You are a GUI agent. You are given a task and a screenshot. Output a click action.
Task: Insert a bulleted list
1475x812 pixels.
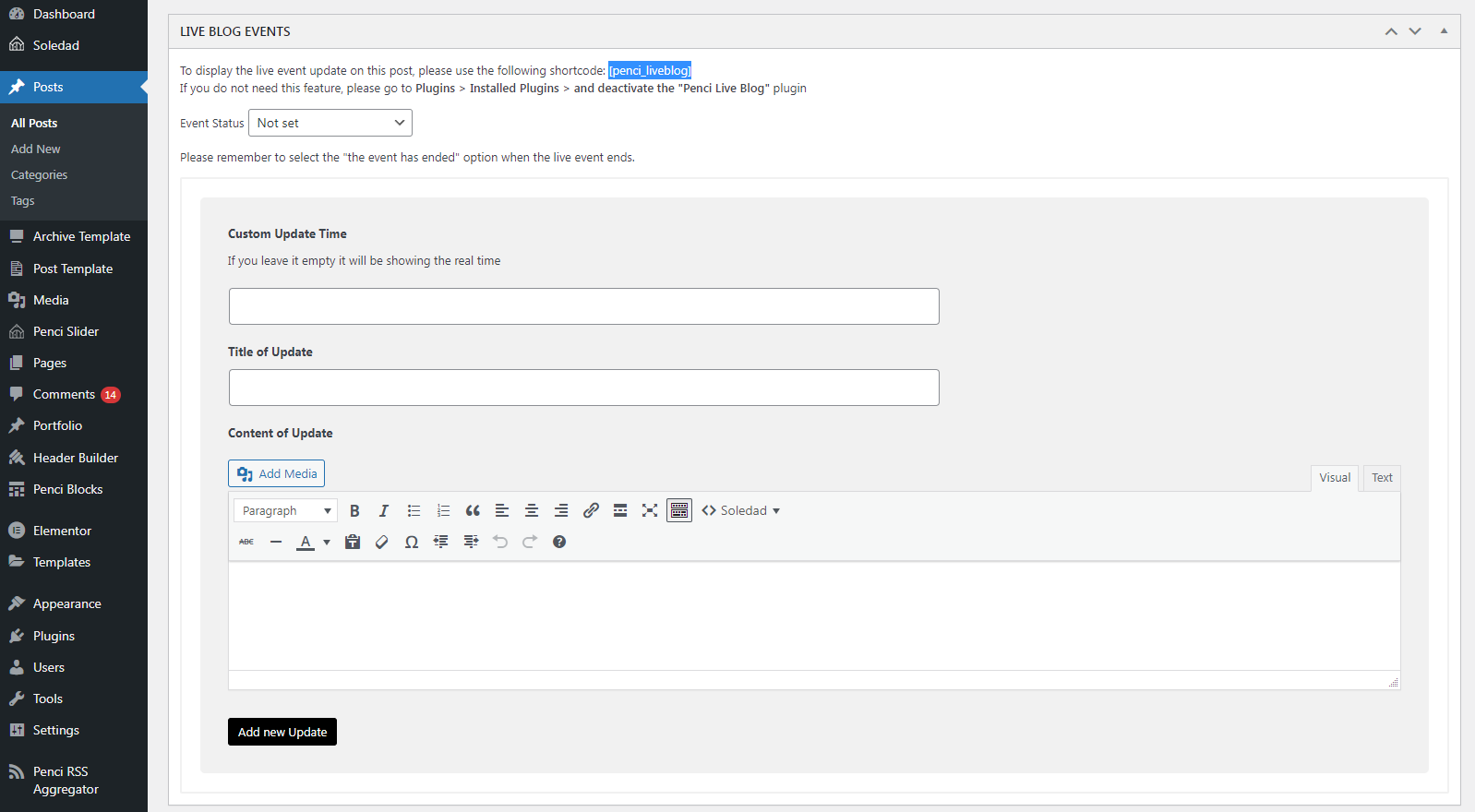pyautogui.click(x=414, y=510)
